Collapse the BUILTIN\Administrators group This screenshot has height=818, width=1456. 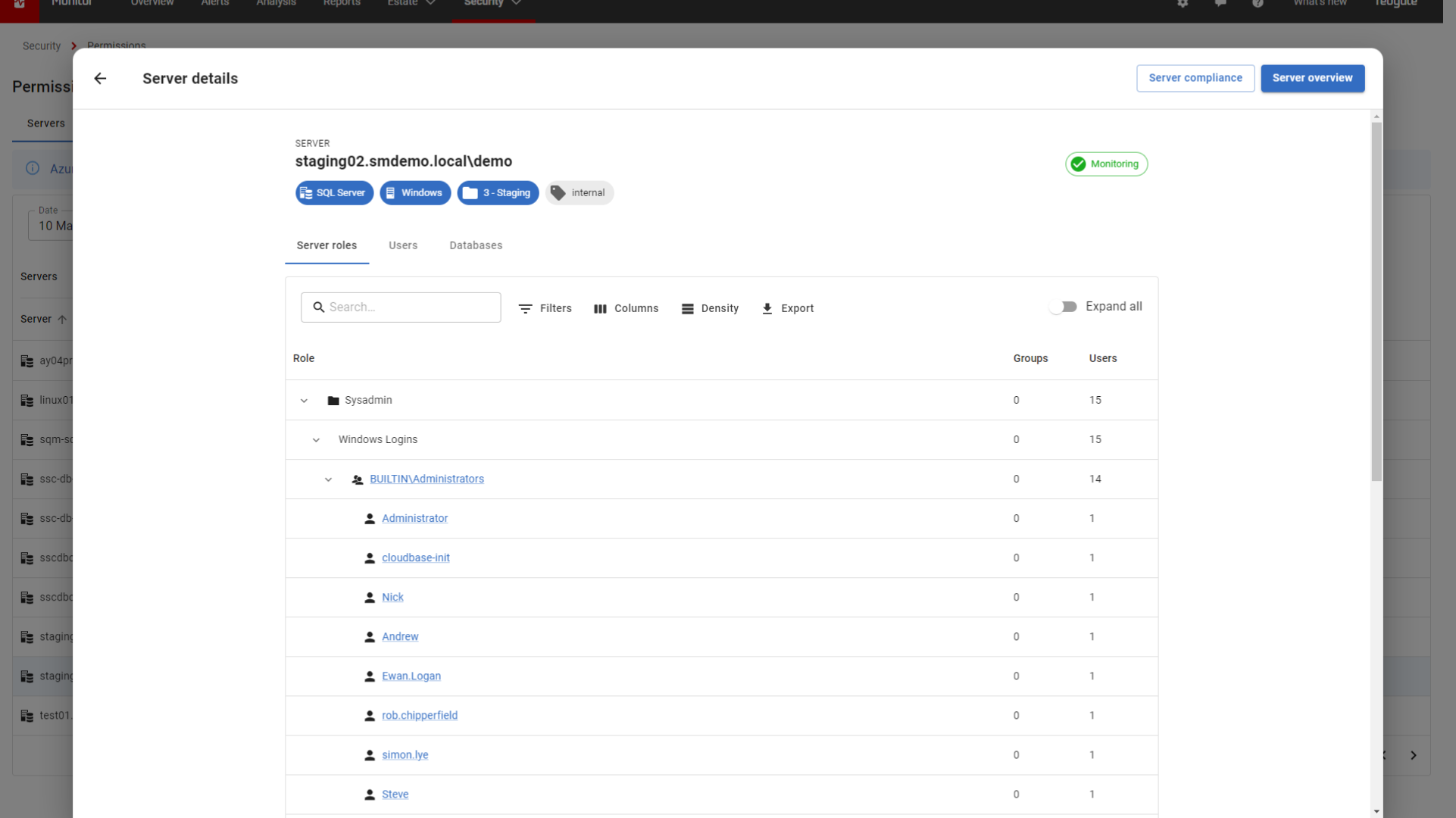coord(328,479)
